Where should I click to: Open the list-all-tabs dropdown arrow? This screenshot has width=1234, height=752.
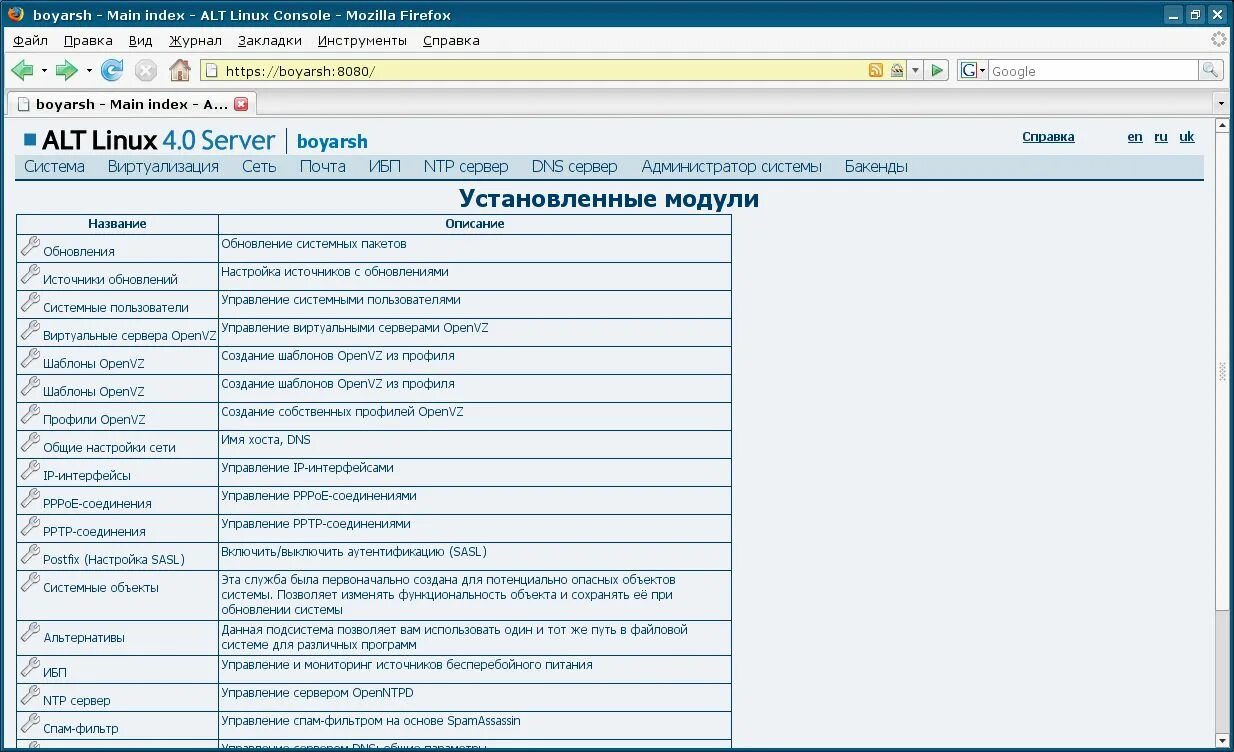[x=1221, y=103]
